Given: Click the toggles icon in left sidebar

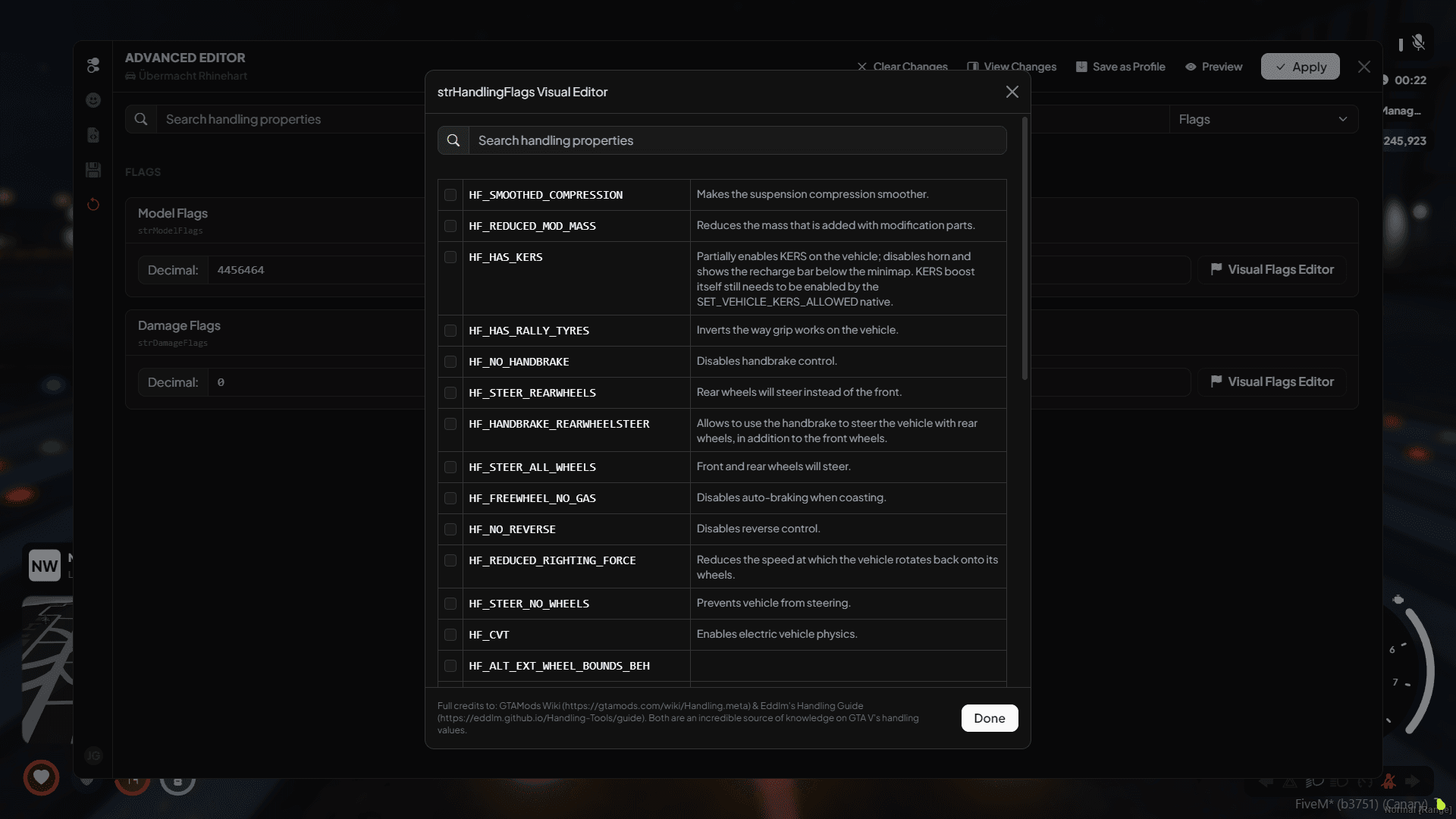Looking at the screenshot, I should pyautogui.click(x=93, y=65).
